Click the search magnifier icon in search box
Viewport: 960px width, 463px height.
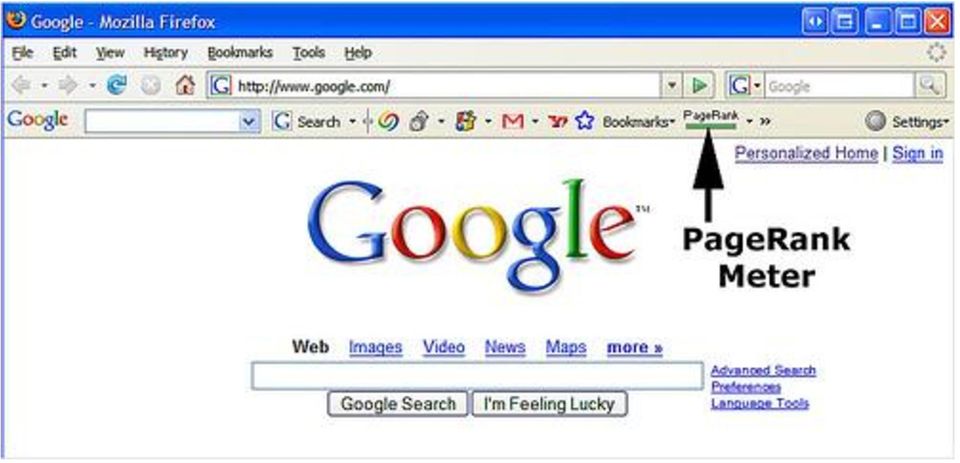[x=929, y=86]
